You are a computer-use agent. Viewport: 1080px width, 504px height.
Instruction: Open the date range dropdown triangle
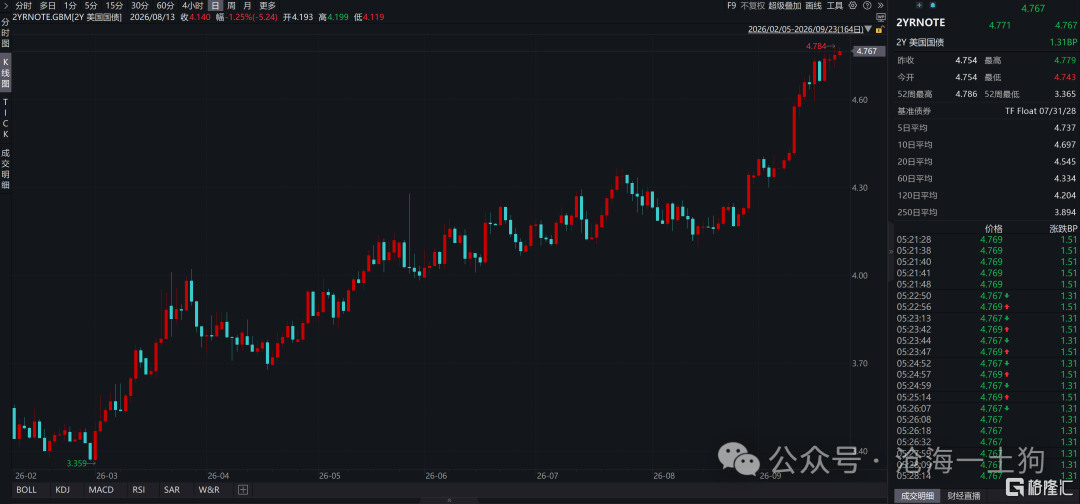(x=868, y=29)
